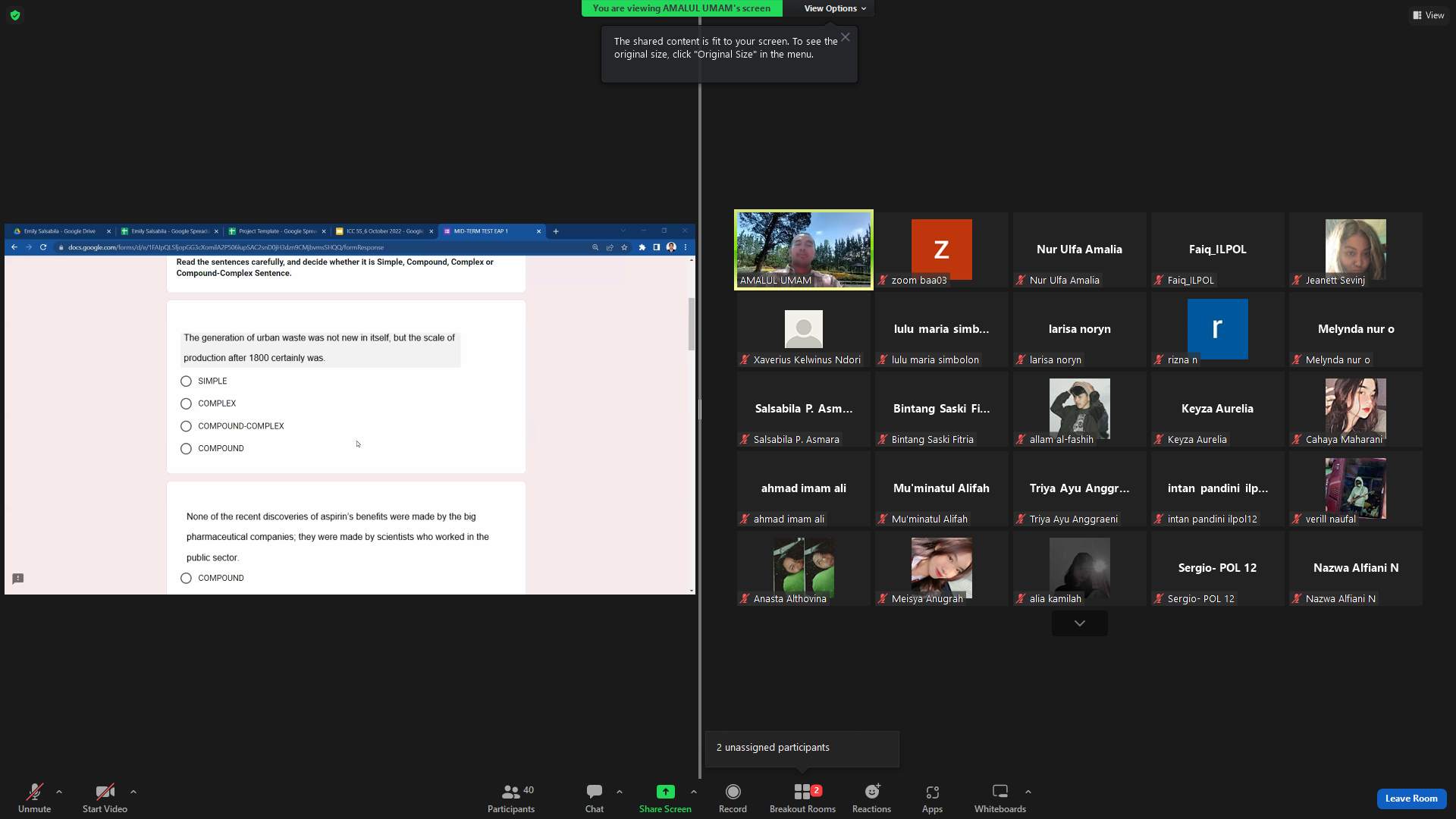Image resolution: width=1456 pixels, height=819 pixels.
Task: Click the browser forward arrow in the shared screen
Action: (29, 247)
